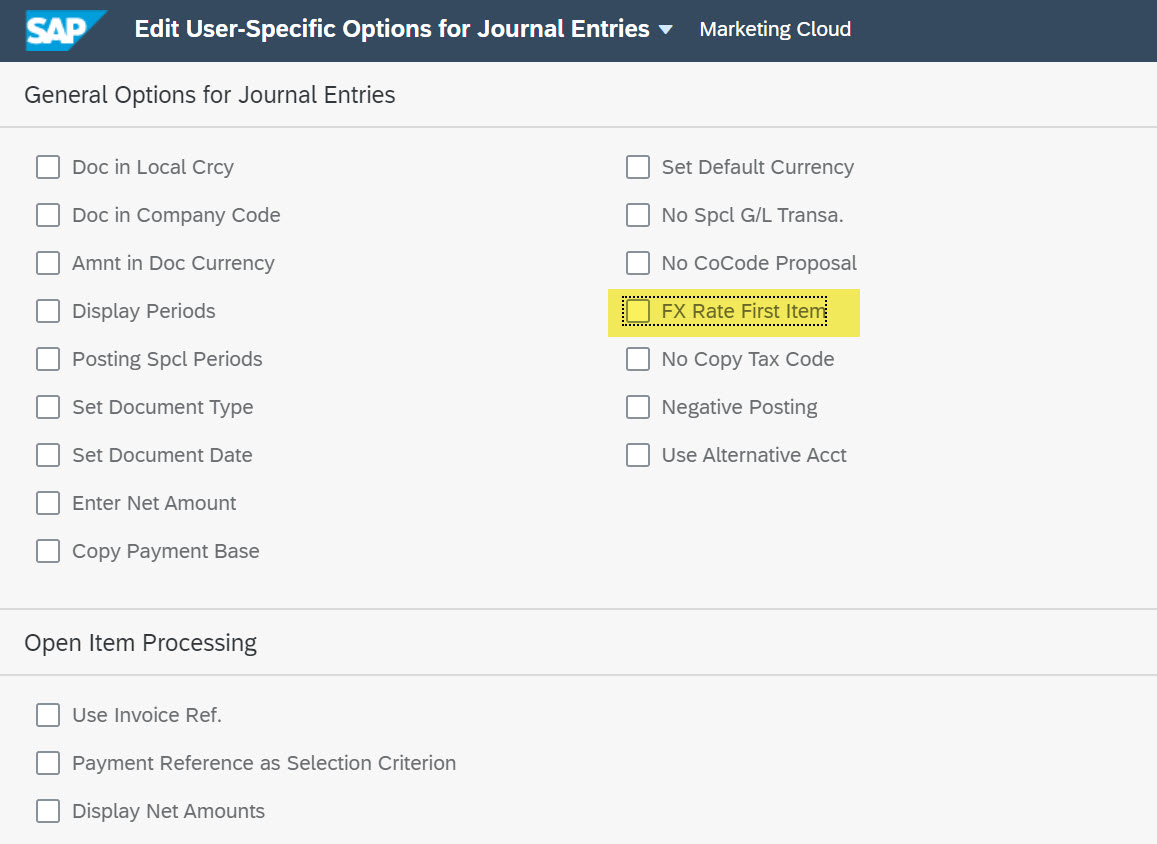Enable the Enter Net Amount checkbox
The height and width of the screenshot is (844, 1157).
tap(48, 502)
